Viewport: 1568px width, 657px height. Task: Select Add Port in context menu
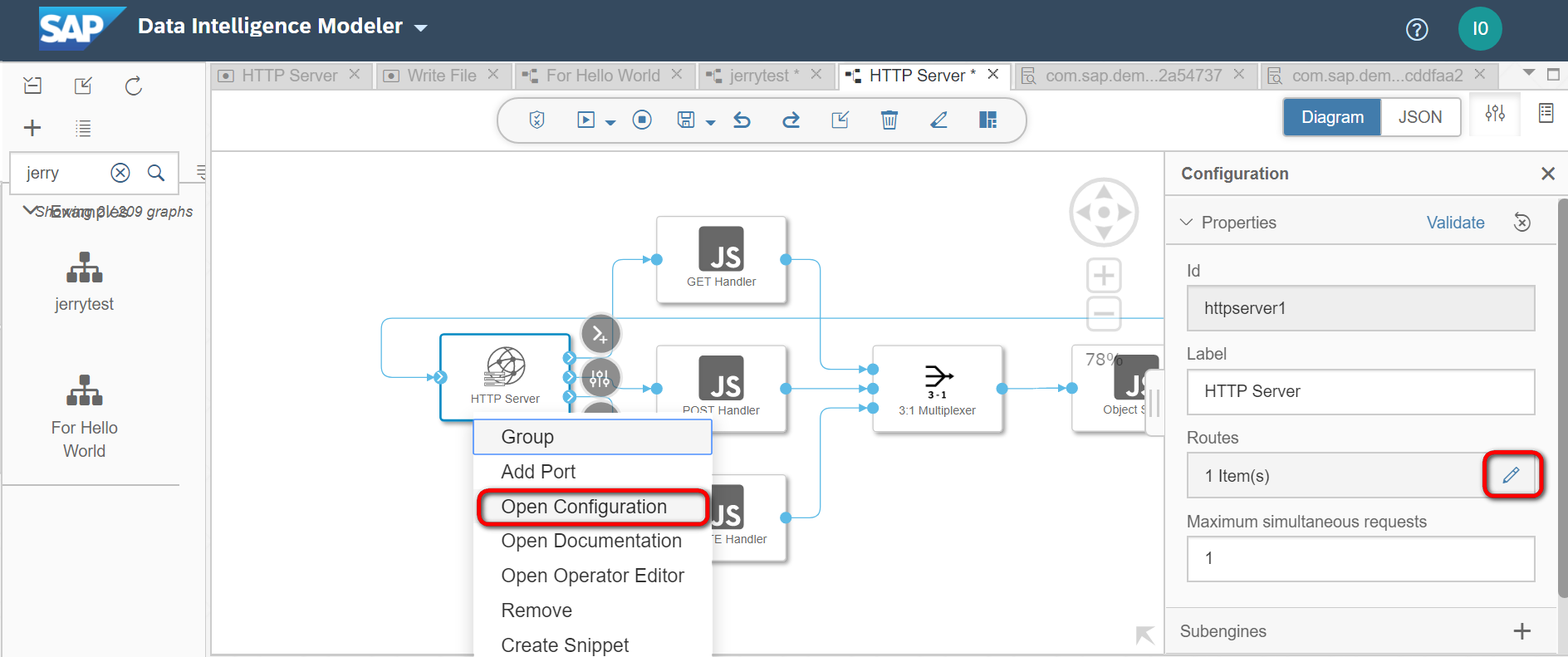coord(592,472)
